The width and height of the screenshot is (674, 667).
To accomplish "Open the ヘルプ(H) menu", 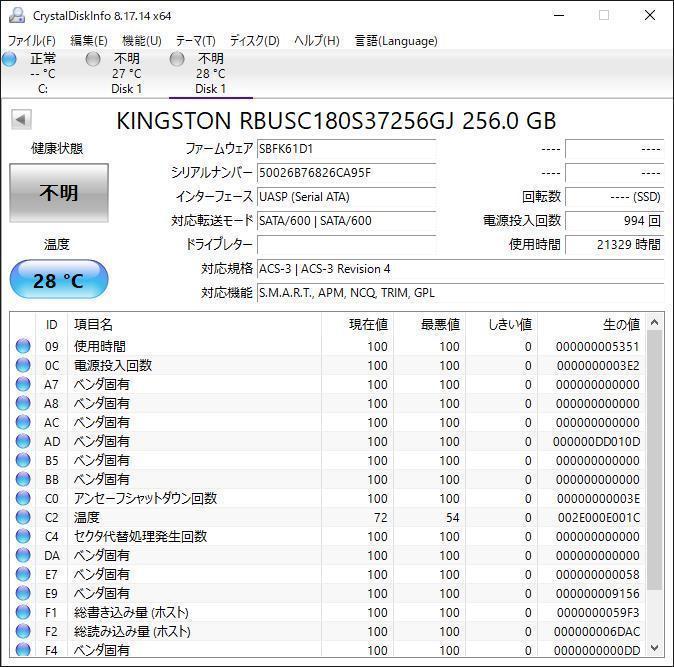I will [317, 41].
